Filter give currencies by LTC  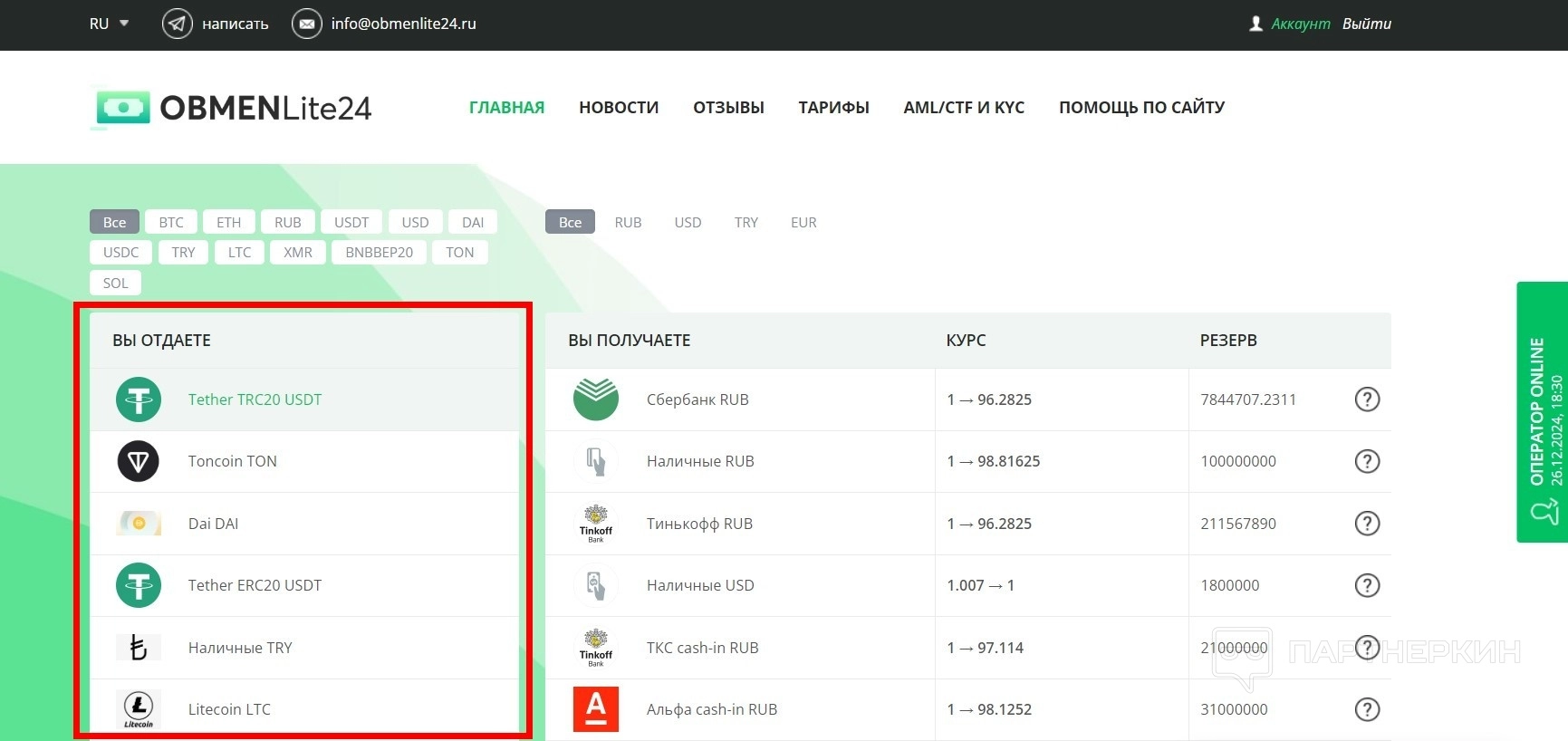tap(240, 252)
